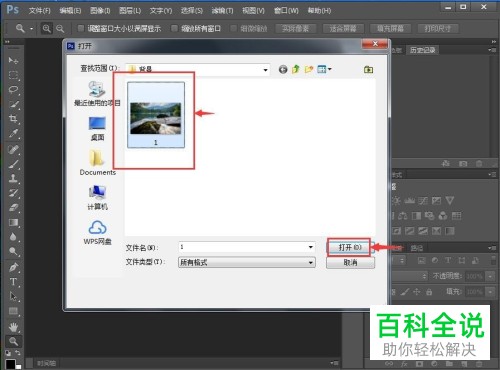
Task: Open Recent Items location
Action: pyautogui.click(x=97, y=93)
